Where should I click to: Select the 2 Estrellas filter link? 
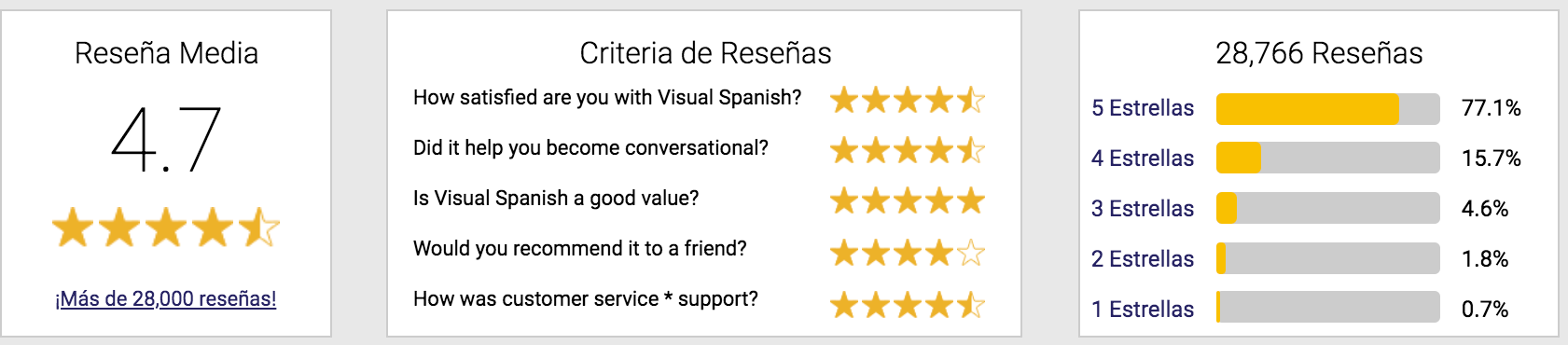[x=1143, y=259]
